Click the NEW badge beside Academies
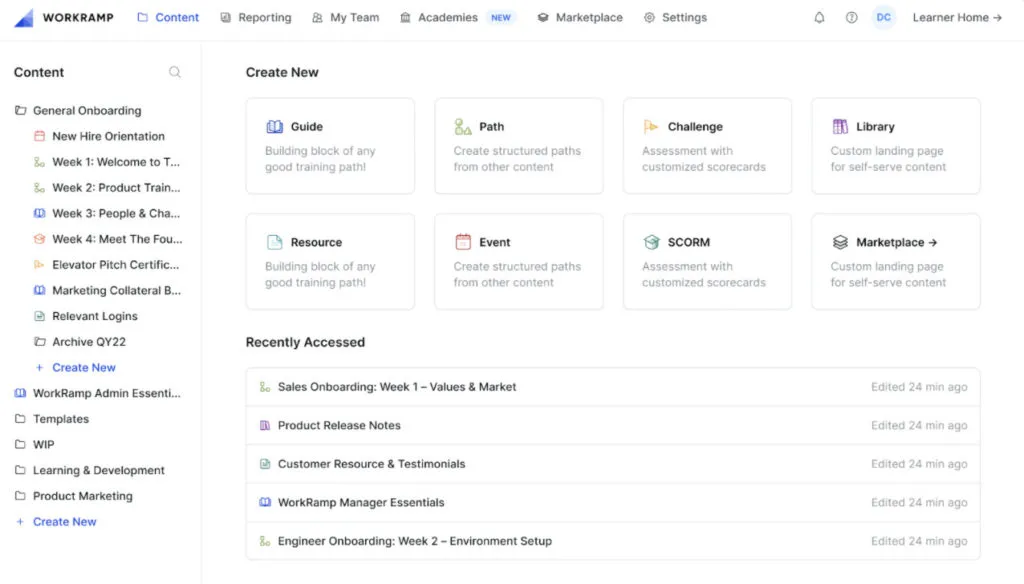1024x584 pixels. (501, 18)
